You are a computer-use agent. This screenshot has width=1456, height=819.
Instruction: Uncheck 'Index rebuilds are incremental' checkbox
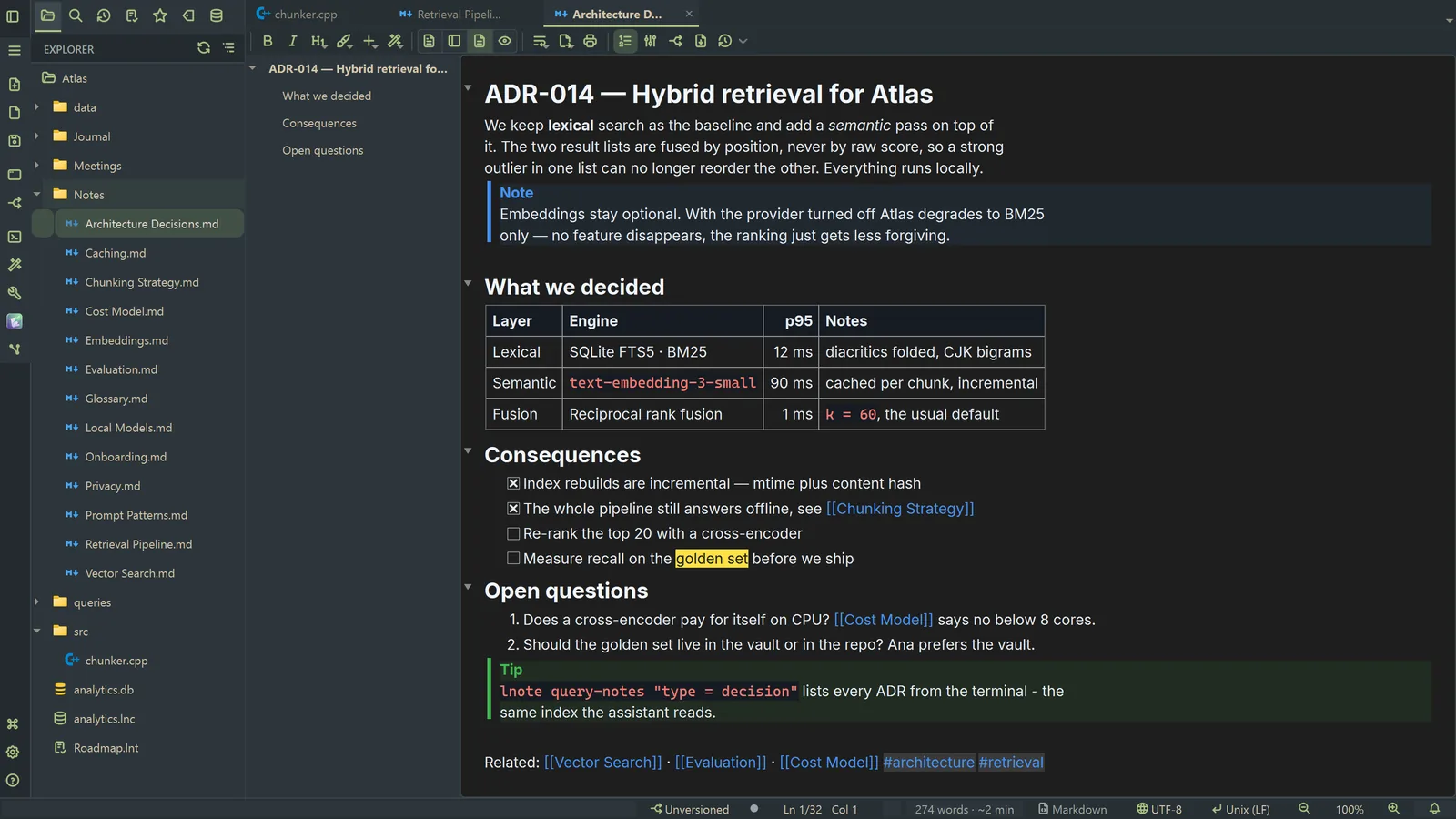(513, 484)
